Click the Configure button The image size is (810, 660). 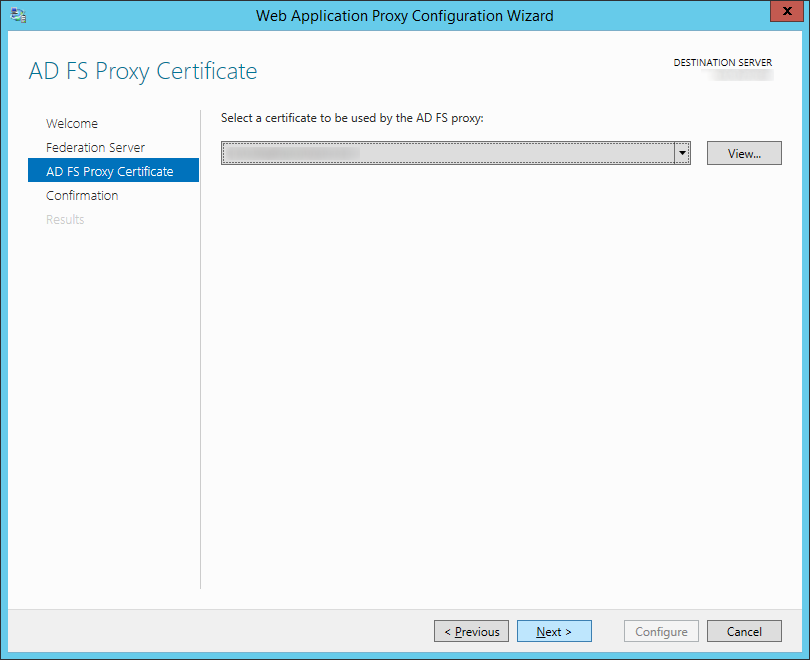click(x=661, y=631)
